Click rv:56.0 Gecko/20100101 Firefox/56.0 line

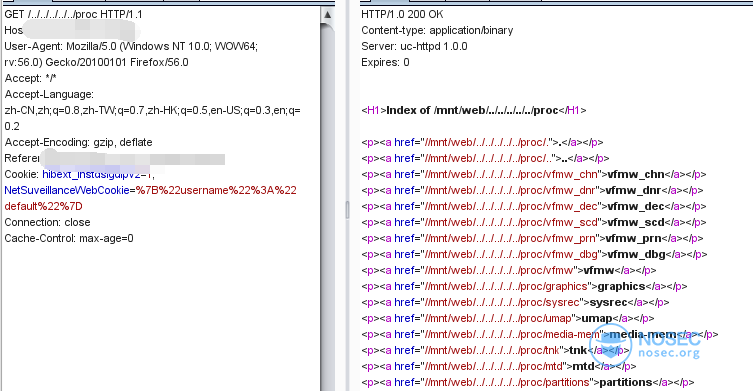coord(97,62)
